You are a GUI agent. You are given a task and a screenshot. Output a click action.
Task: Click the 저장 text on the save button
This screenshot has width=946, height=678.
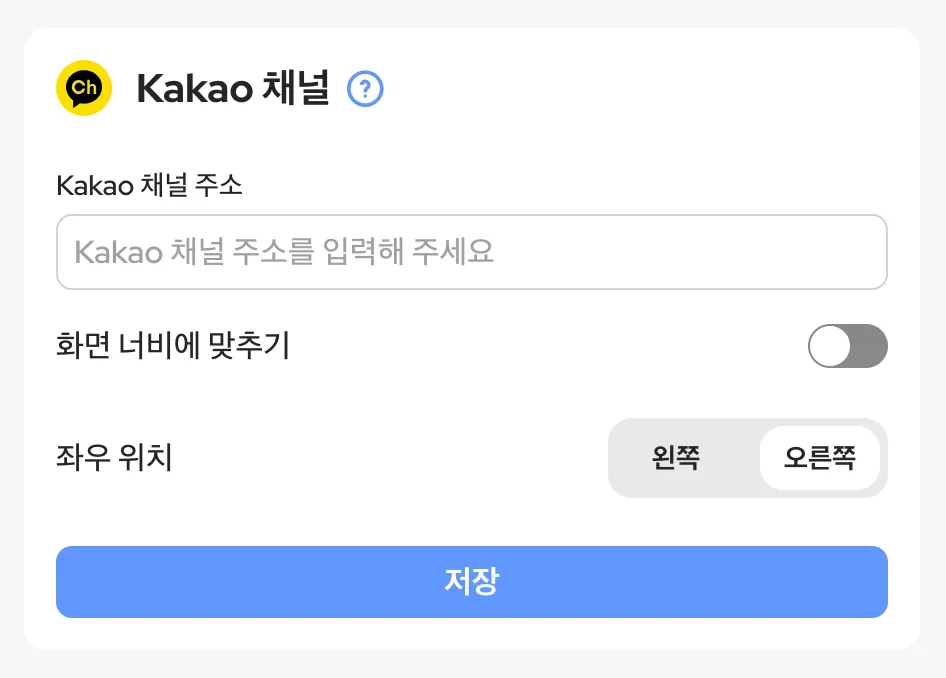(x=471, y=581)
